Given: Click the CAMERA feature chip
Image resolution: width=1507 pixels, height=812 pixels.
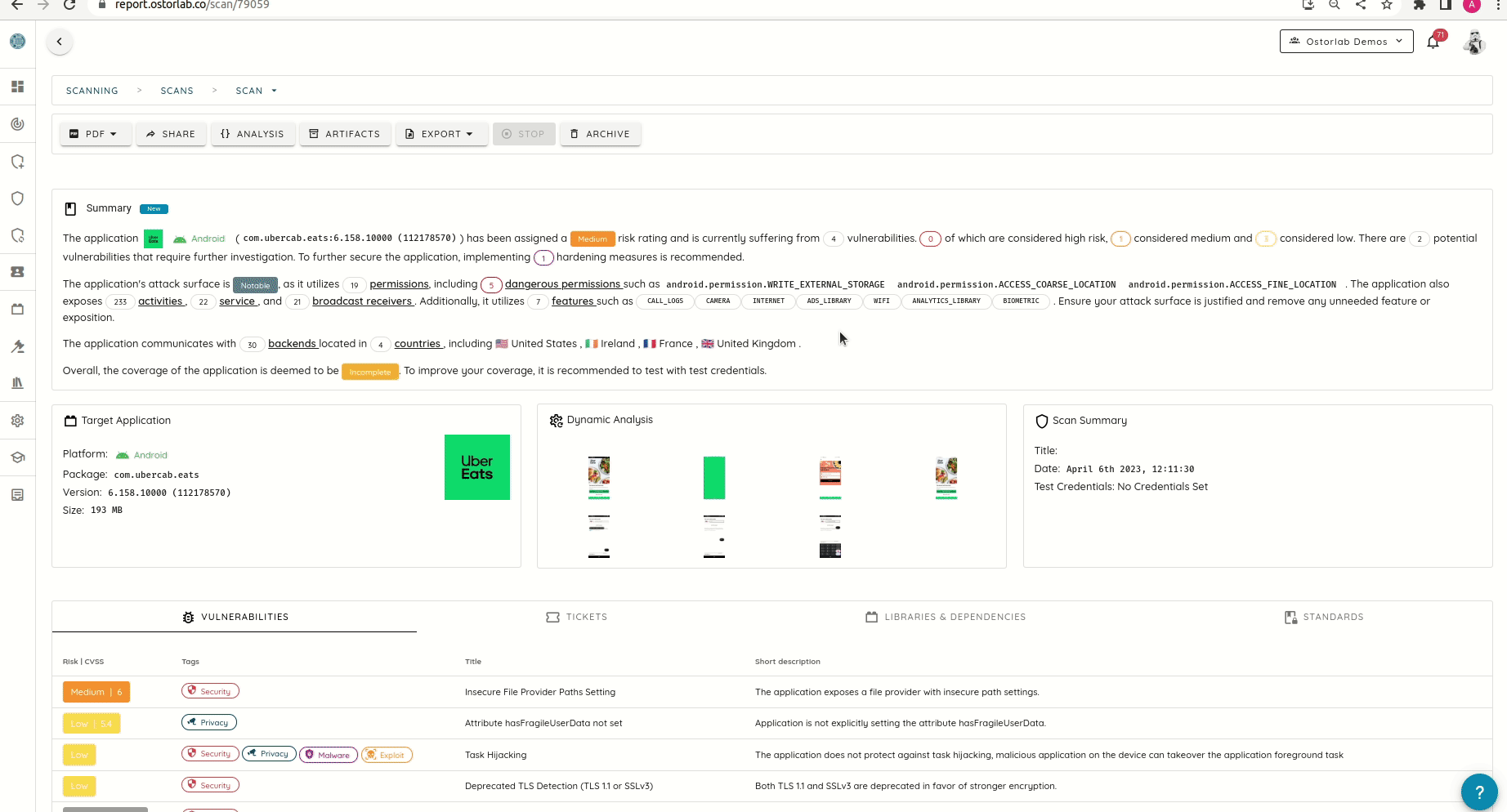Looking at the screenshot, I should click(718, 301).
